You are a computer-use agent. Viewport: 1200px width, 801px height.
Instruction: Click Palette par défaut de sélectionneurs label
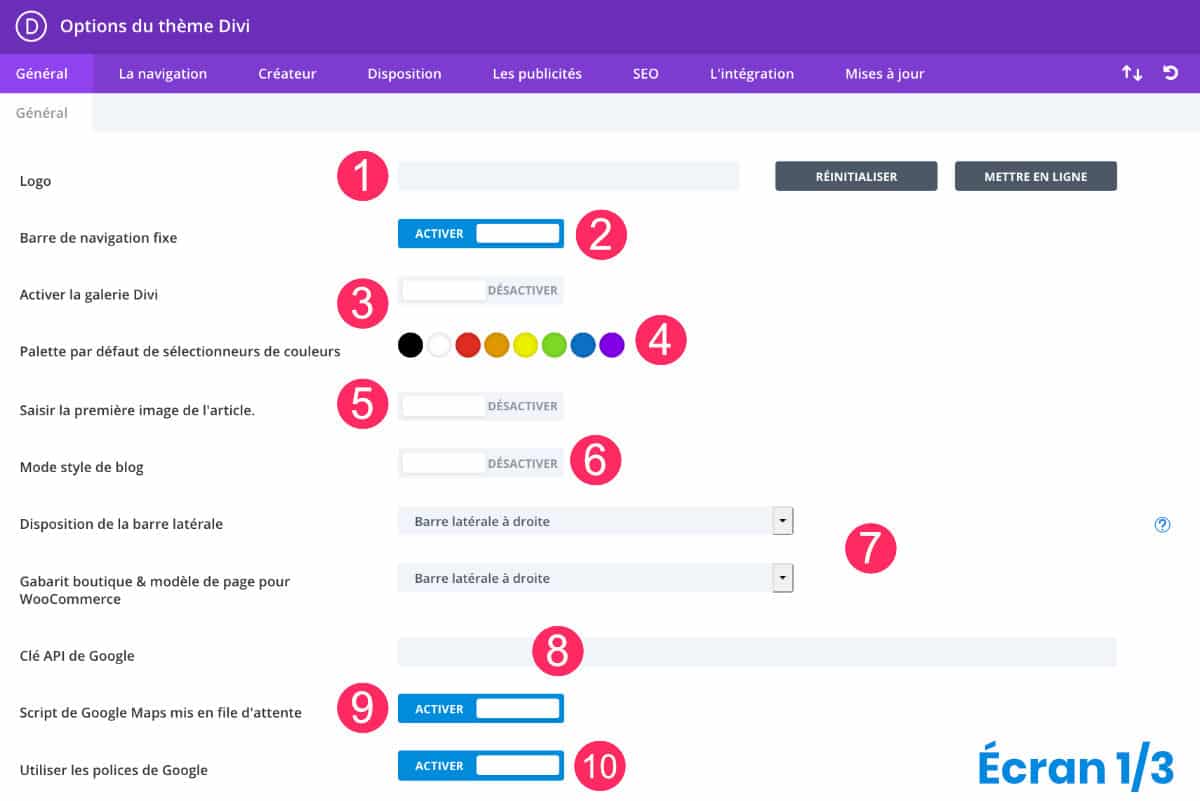tap(180, 351)
